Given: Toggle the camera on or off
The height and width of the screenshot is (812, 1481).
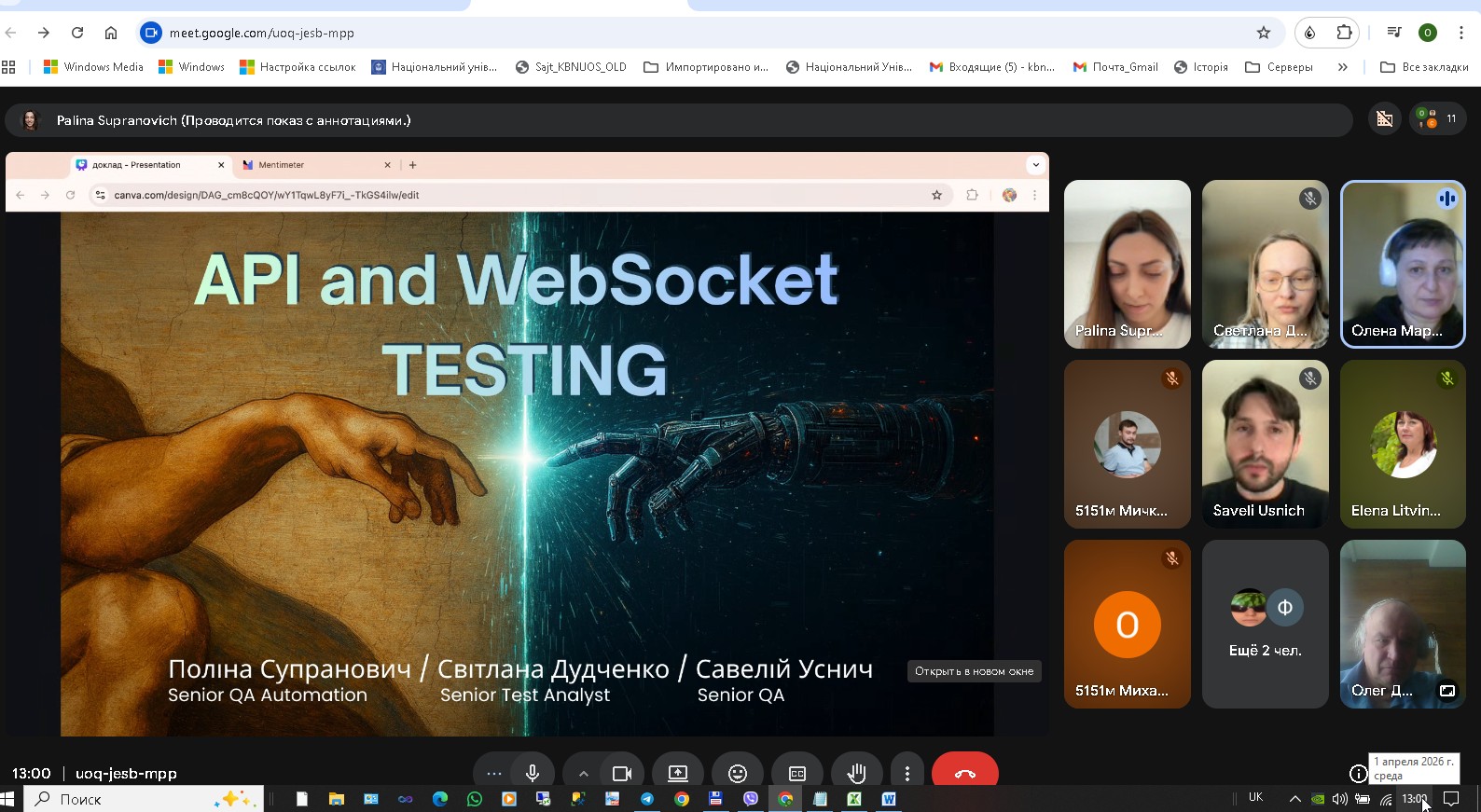Looking at the screenshot, I should (622, 773).
